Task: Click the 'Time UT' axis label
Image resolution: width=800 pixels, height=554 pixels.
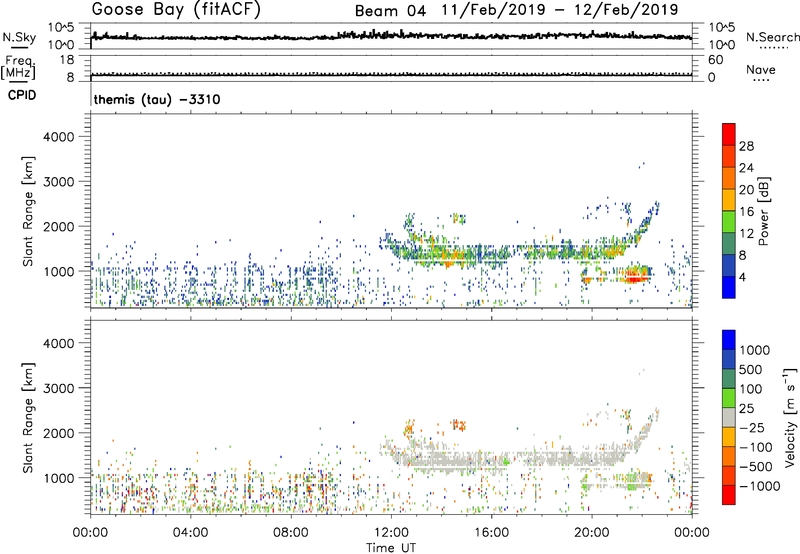Action: tap(391, 548)
